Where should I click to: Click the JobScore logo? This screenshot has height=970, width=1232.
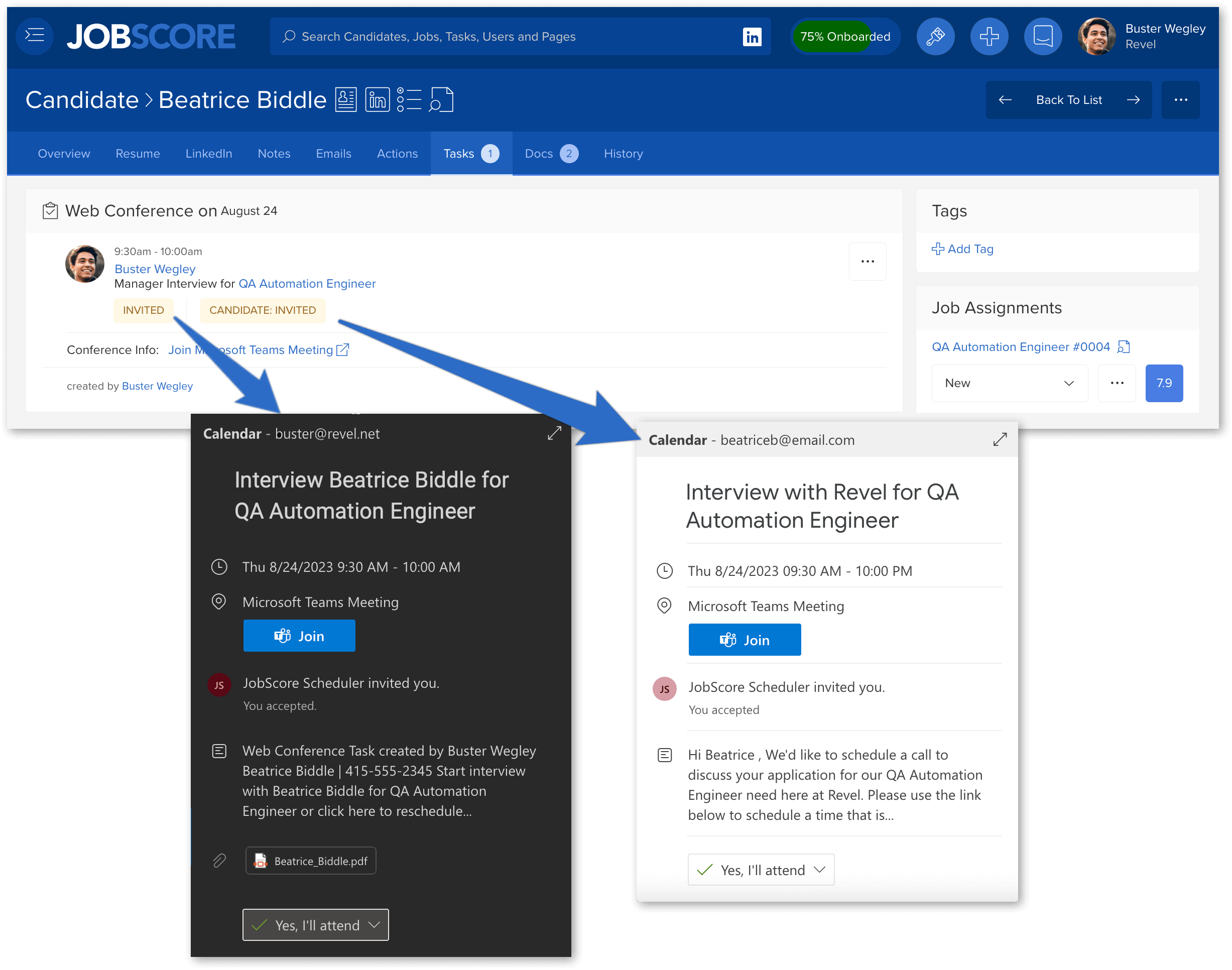[151, 36]
